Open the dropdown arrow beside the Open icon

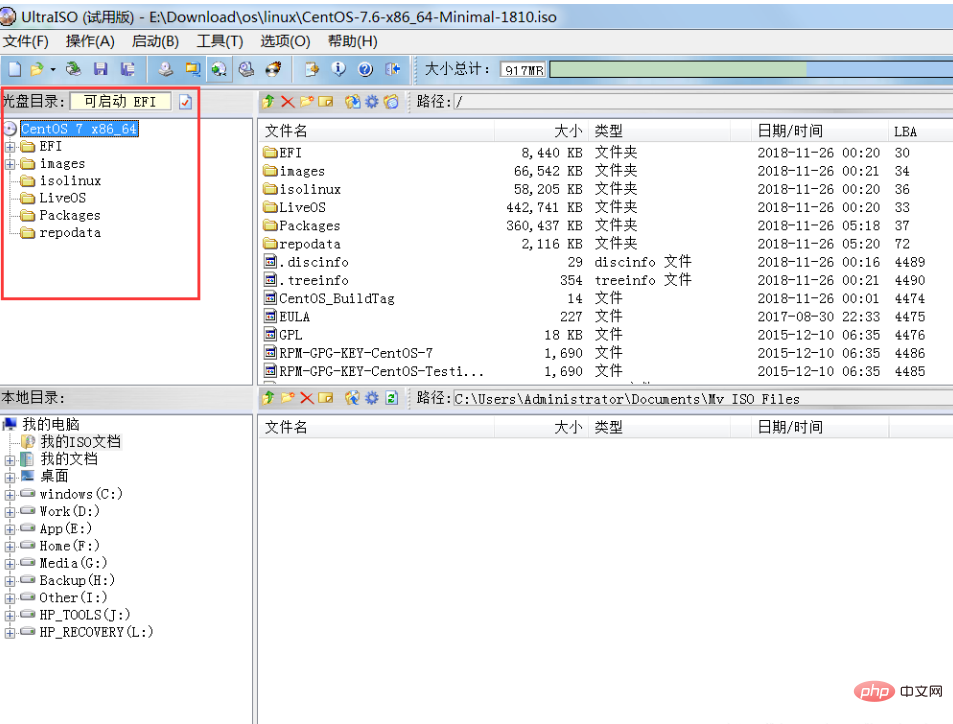[x=53, y=70]
